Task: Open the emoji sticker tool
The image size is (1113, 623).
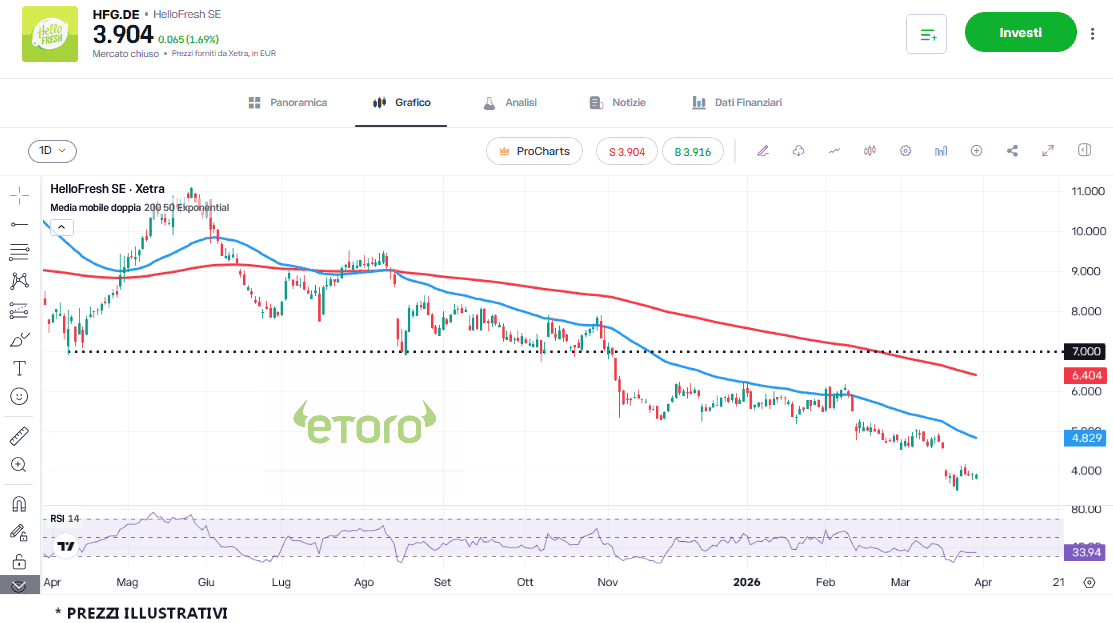Action: 19,397
